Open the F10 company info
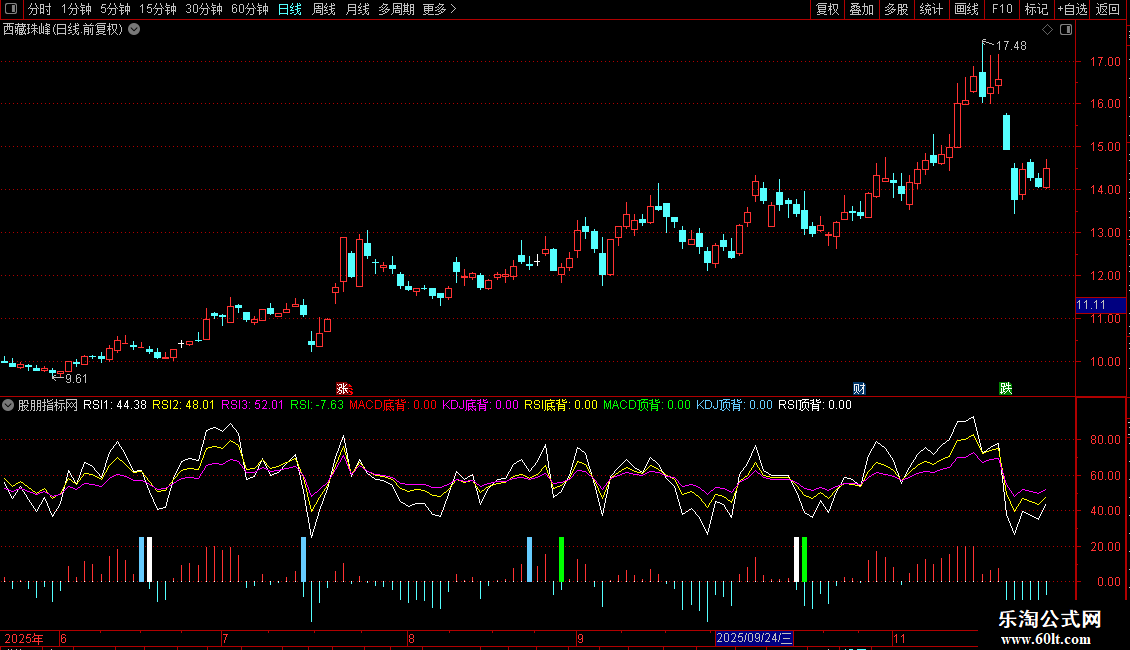Screen dimensions: 1130x650 [1002, 9]
